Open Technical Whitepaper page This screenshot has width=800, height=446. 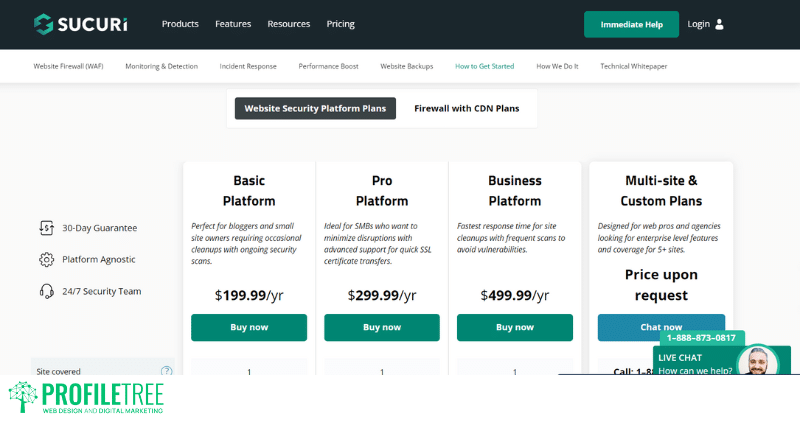(634, 66)
